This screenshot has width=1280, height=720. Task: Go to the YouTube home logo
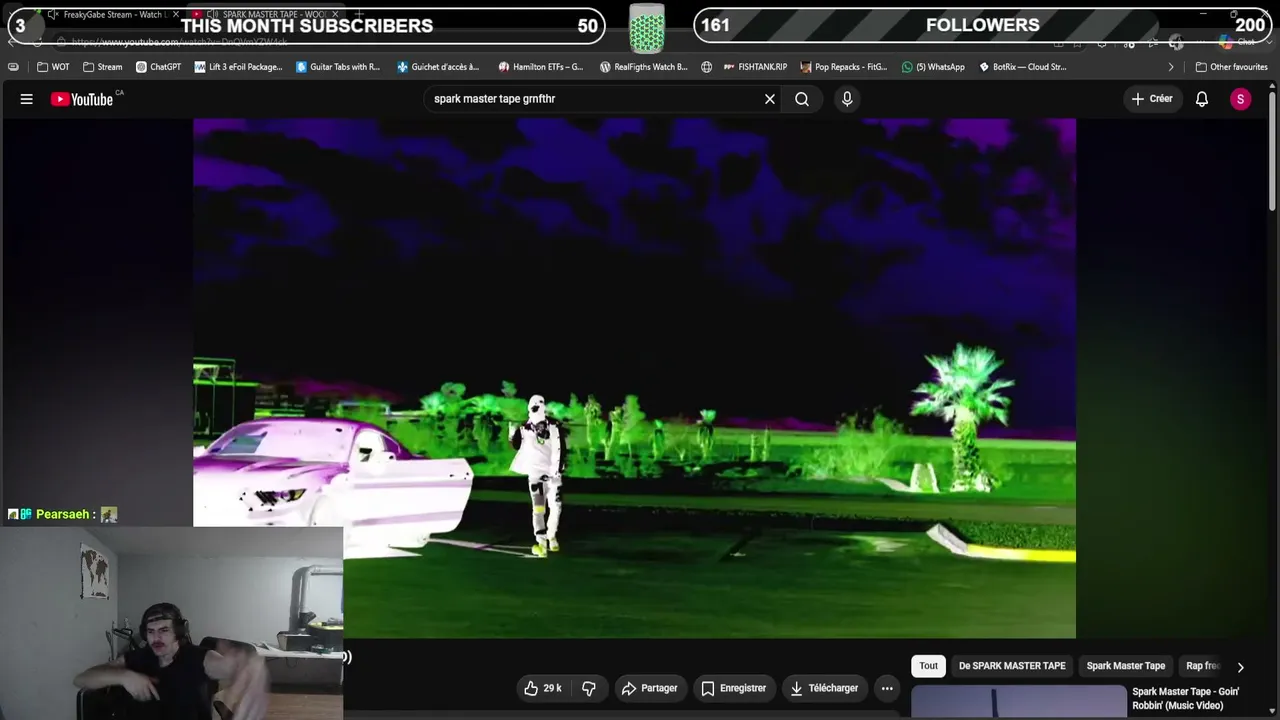pos(82,99)
